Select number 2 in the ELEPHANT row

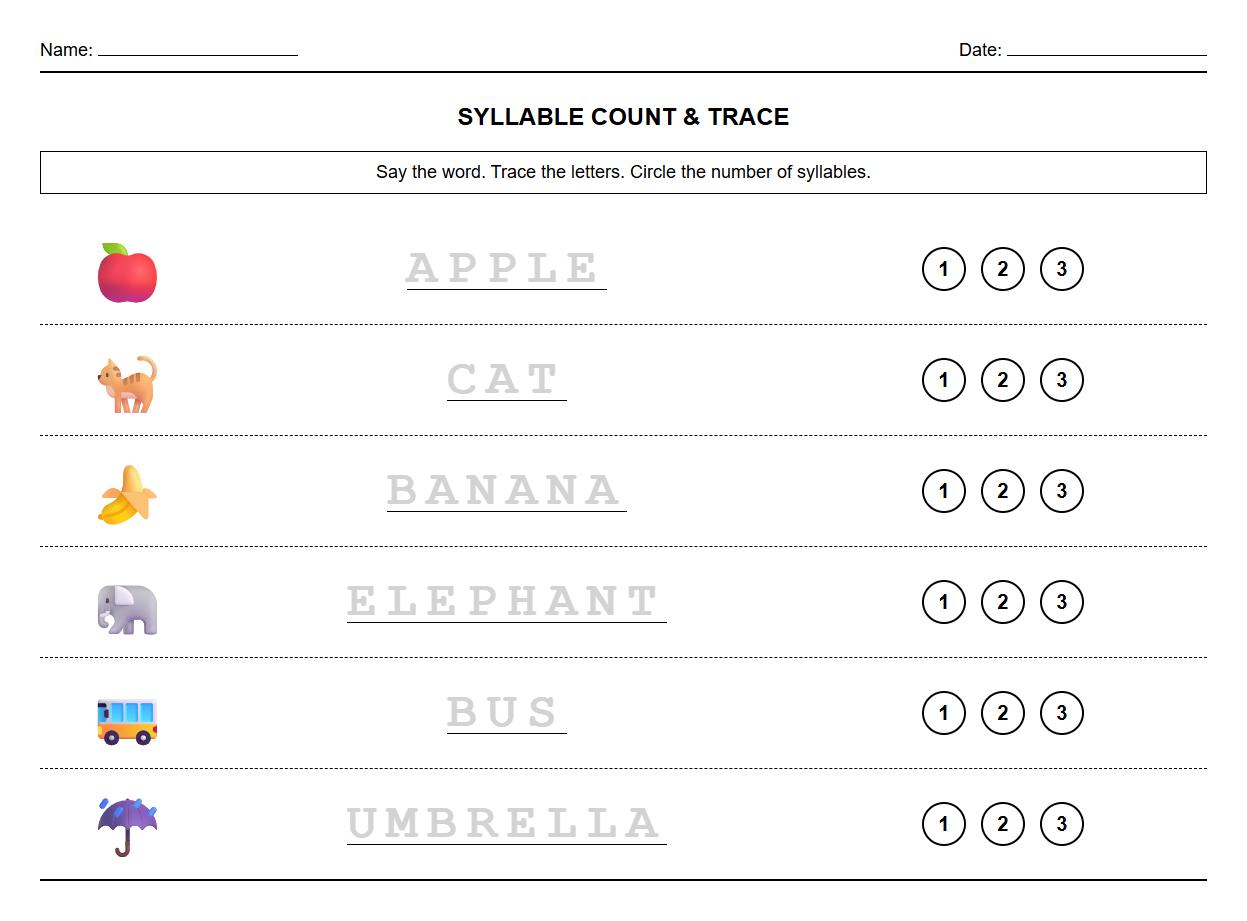click(x=1002, y=602)
